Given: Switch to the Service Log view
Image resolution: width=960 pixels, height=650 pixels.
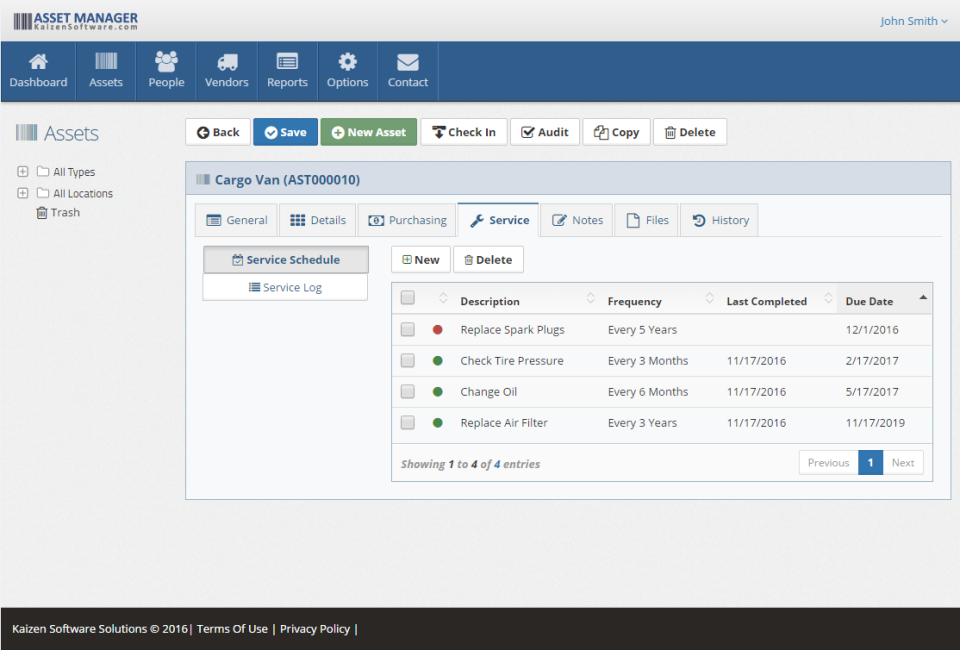Looking at the screenshot, I should pyautogui.click(x=285, y=286).
